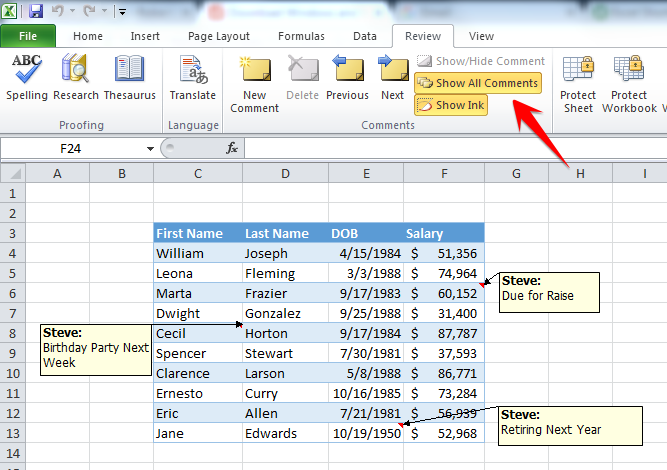Toggle off Show All Comments
Viewport: 667px width, 470px height.
coord(478,83)
